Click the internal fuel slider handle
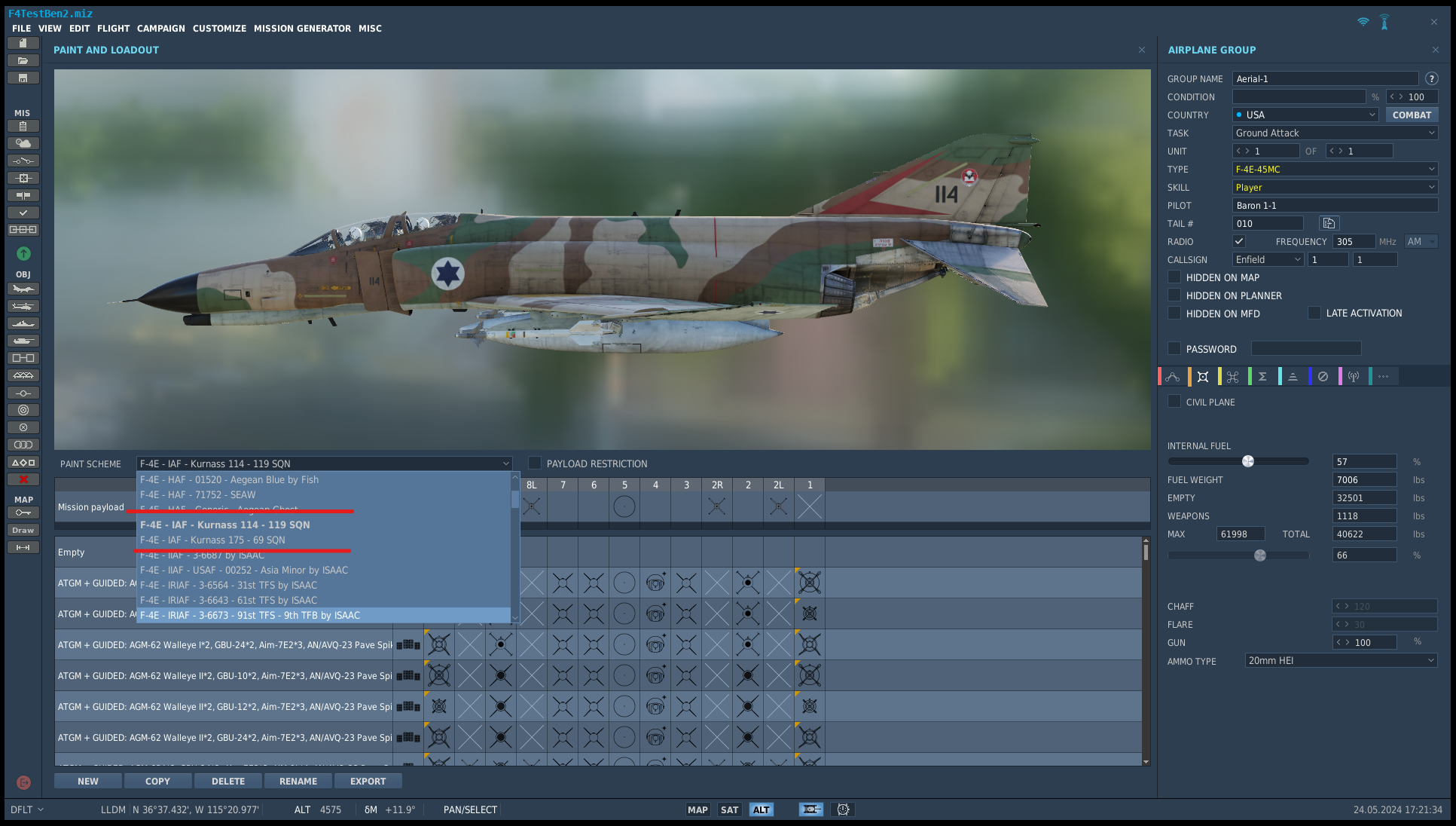Image resolution: width=1456 pixels, height=826 pixels. click(x=1248, y=461)
